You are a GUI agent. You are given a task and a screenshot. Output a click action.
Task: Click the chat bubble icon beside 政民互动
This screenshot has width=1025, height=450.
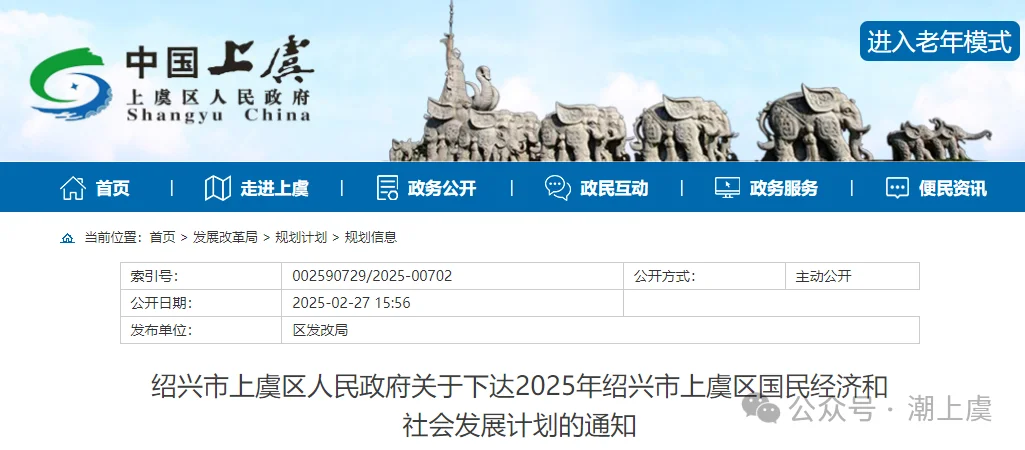(558, 188)
